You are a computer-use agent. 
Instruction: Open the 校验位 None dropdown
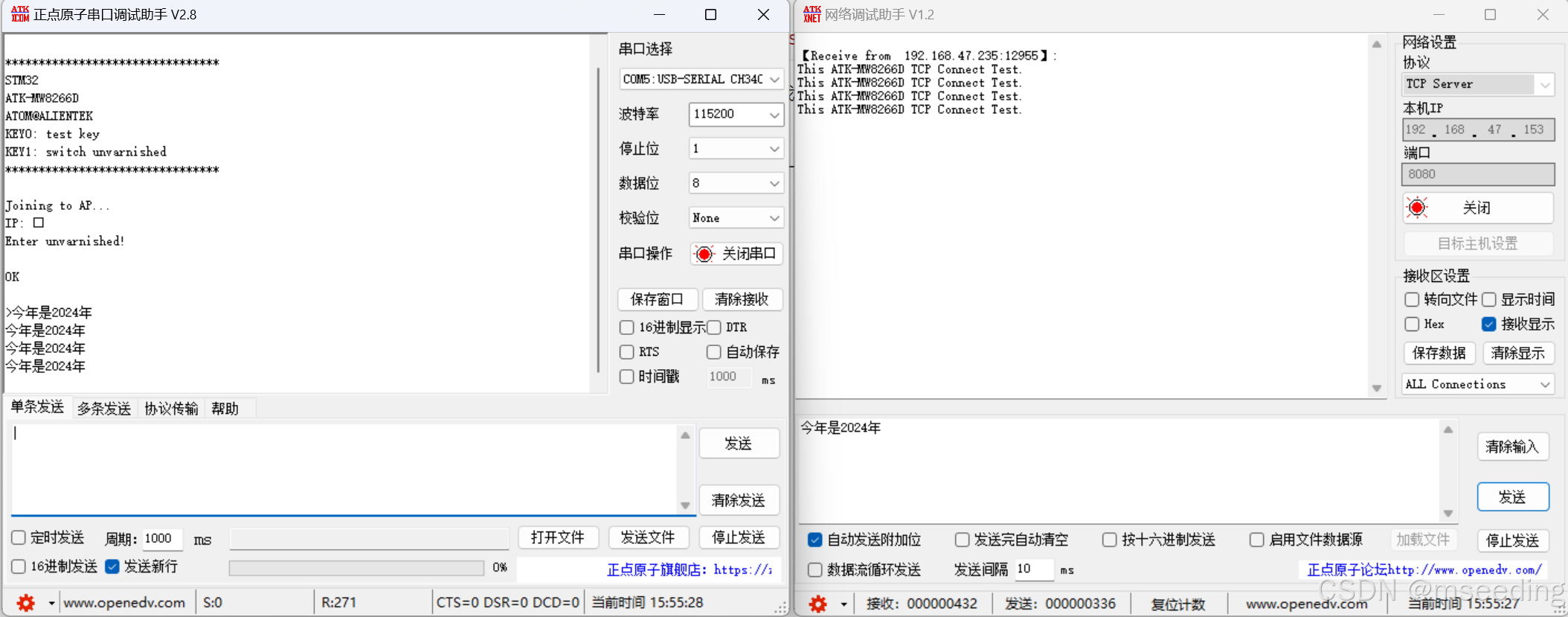click(736, 218)
